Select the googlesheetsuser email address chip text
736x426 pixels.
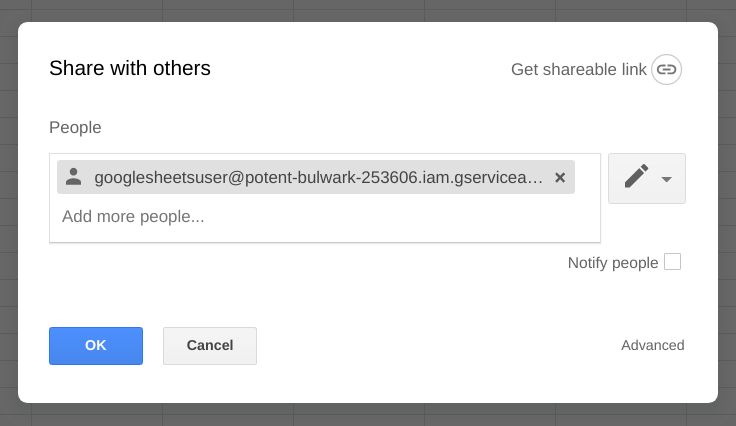(x=318, y=178)
